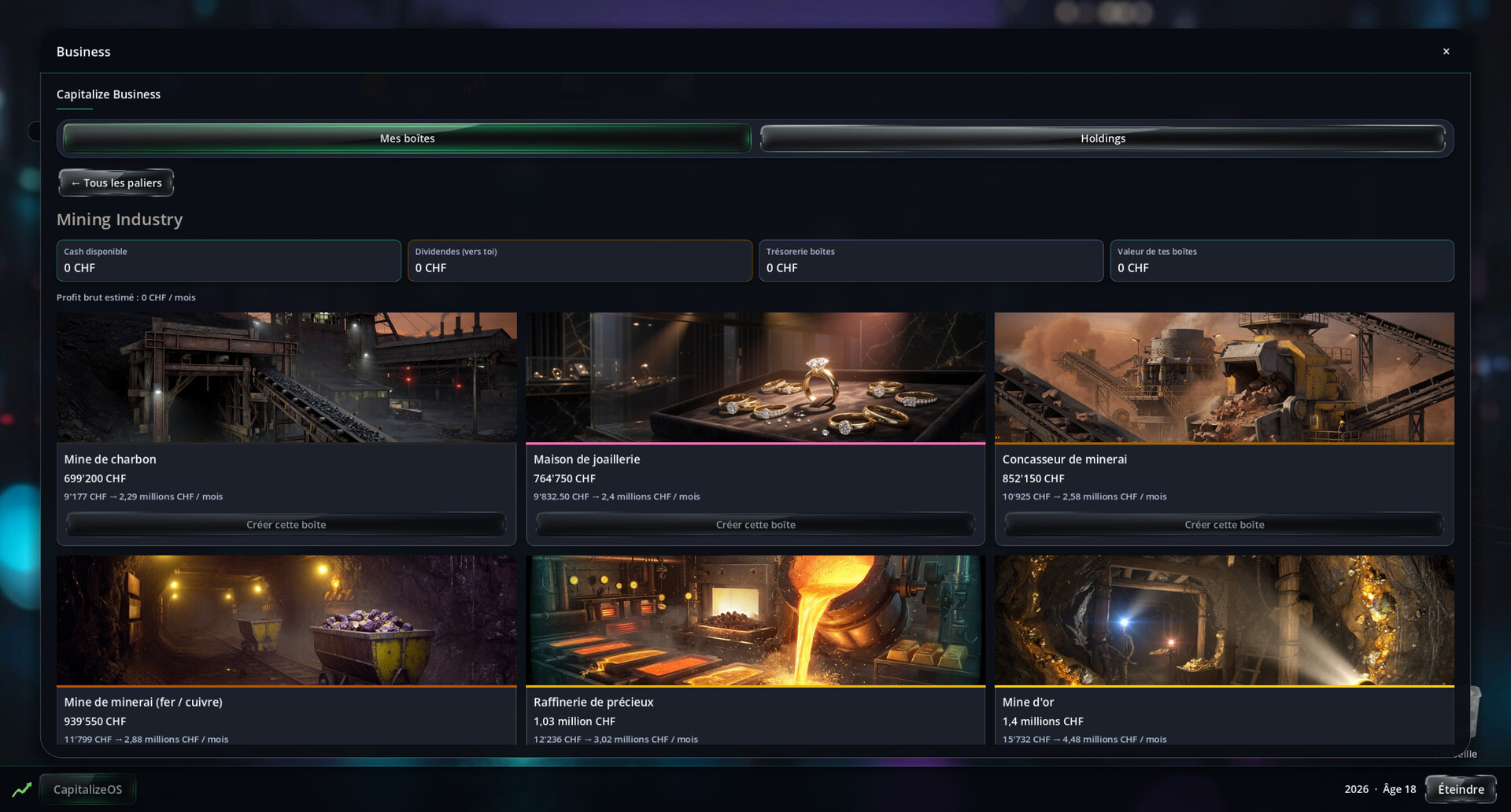Close the Business window
This screenshot has width=1511, height=812.
click(x=1446, y=51)
